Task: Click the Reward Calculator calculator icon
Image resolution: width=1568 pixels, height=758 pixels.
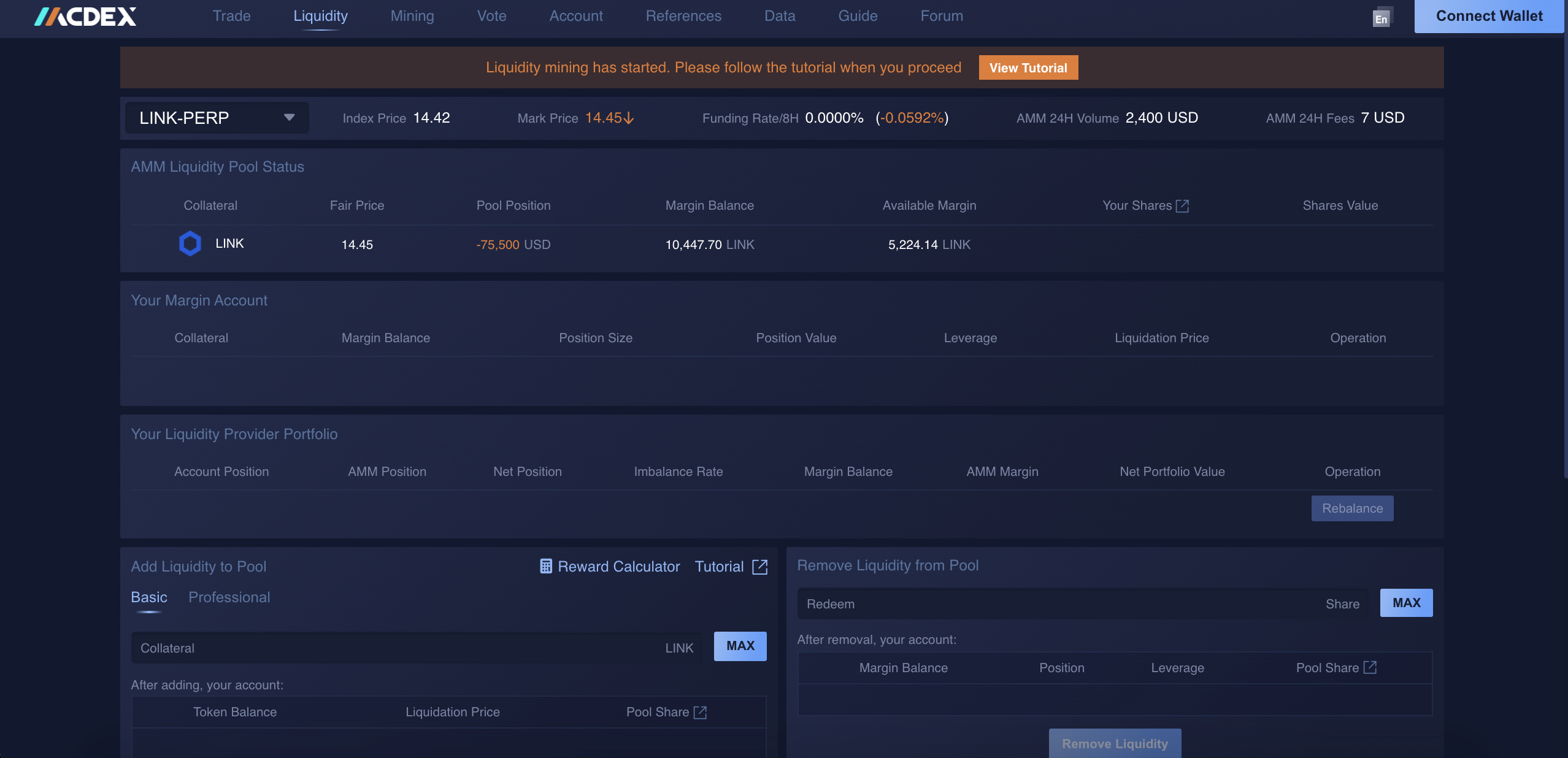Action: (x=546, y=566)
